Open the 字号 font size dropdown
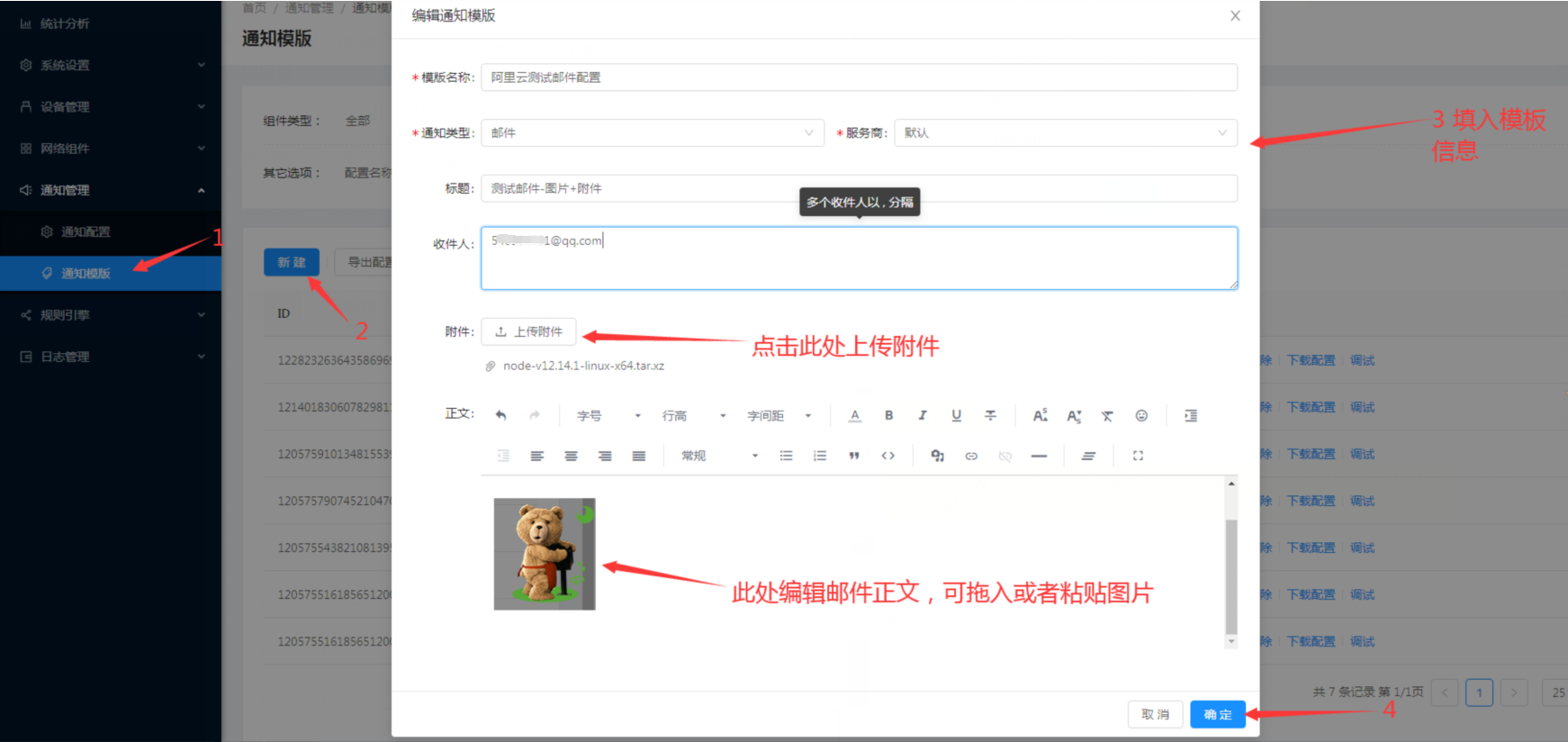Screen dimensions: 1568x742 [609, 416]
